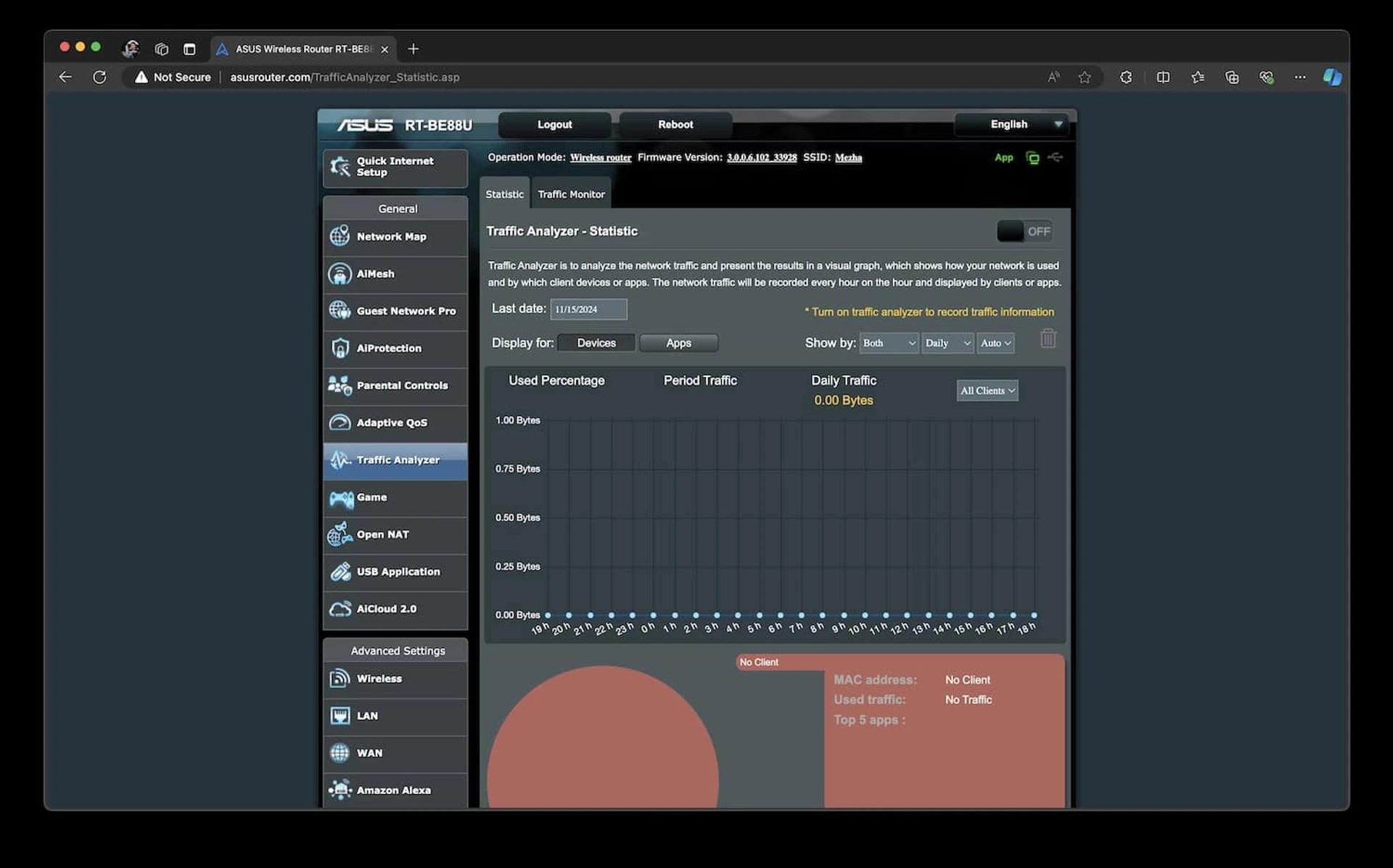Screen dimensions: 1393x868
Task: Open the All Clients dropdown
Action: click(987, 391)
